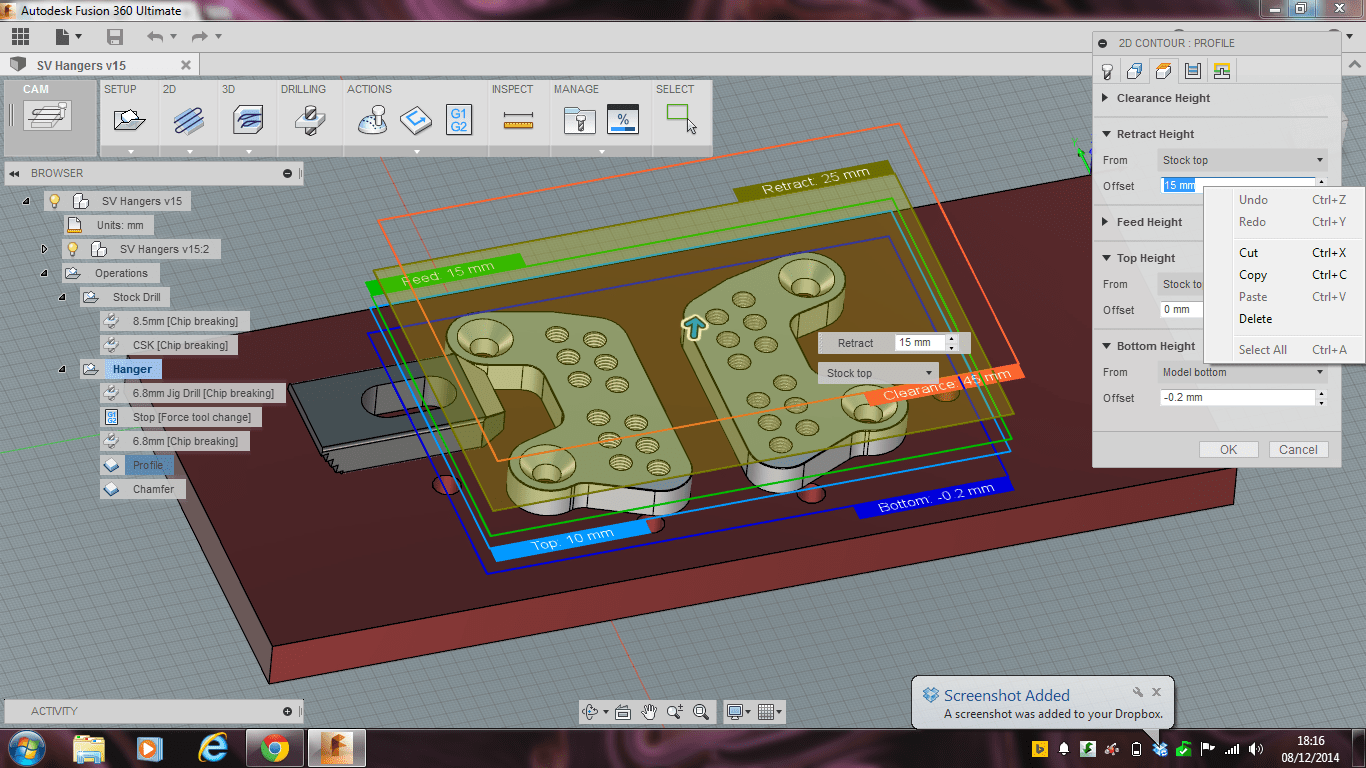
Task: Open Bottom Height From dropdown (Model bottom)
Action: [1241, 372]
